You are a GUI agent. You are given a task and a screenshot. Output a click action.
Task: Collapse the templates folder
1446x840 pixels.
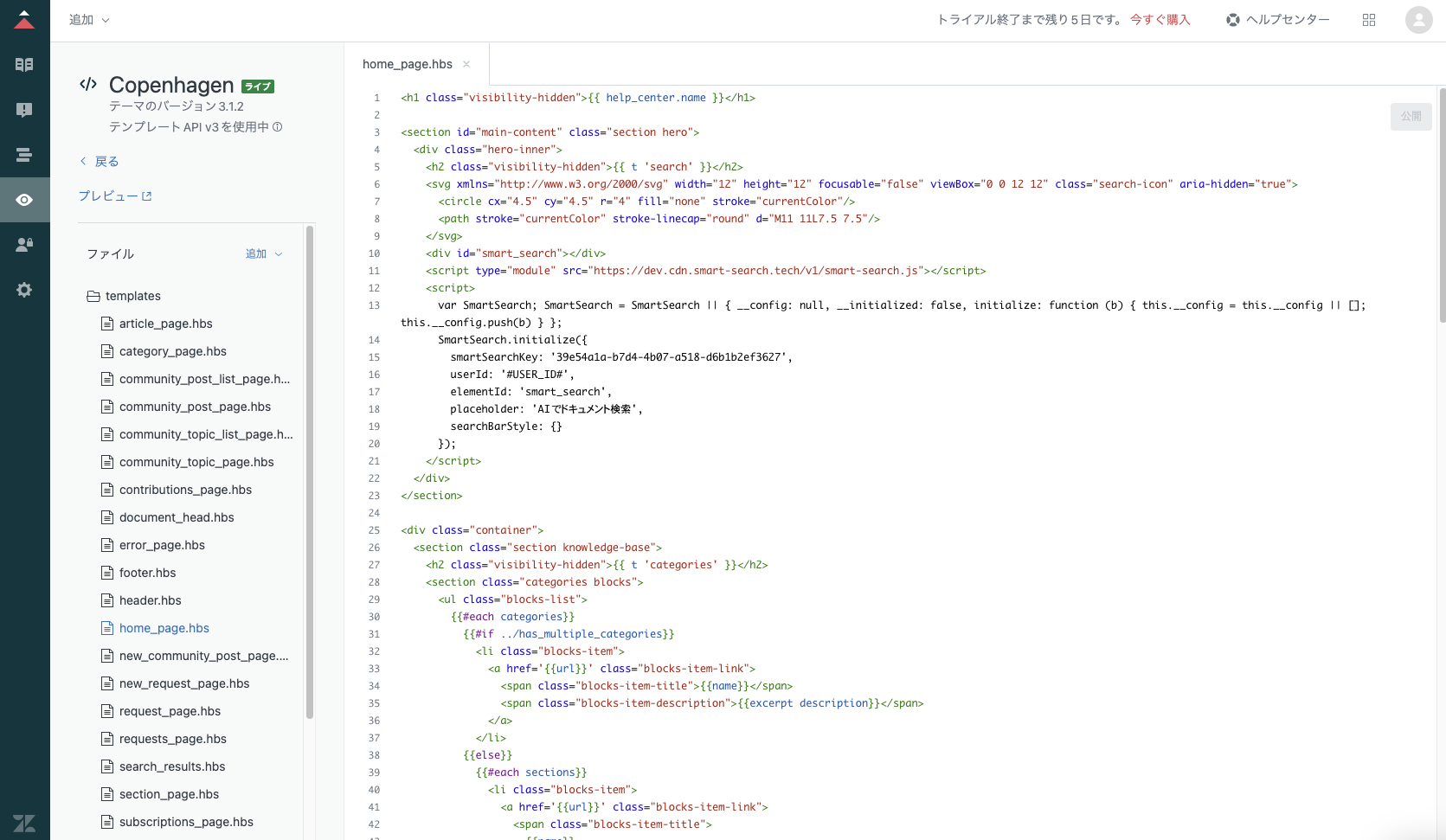point(124,296)
